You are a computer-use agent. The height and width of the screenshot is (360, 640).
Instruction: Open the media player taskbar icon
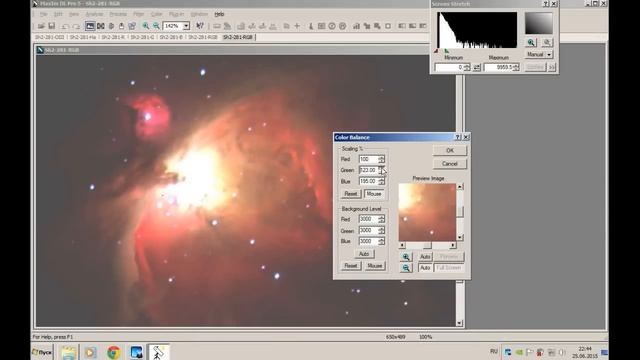coord(91,352)
